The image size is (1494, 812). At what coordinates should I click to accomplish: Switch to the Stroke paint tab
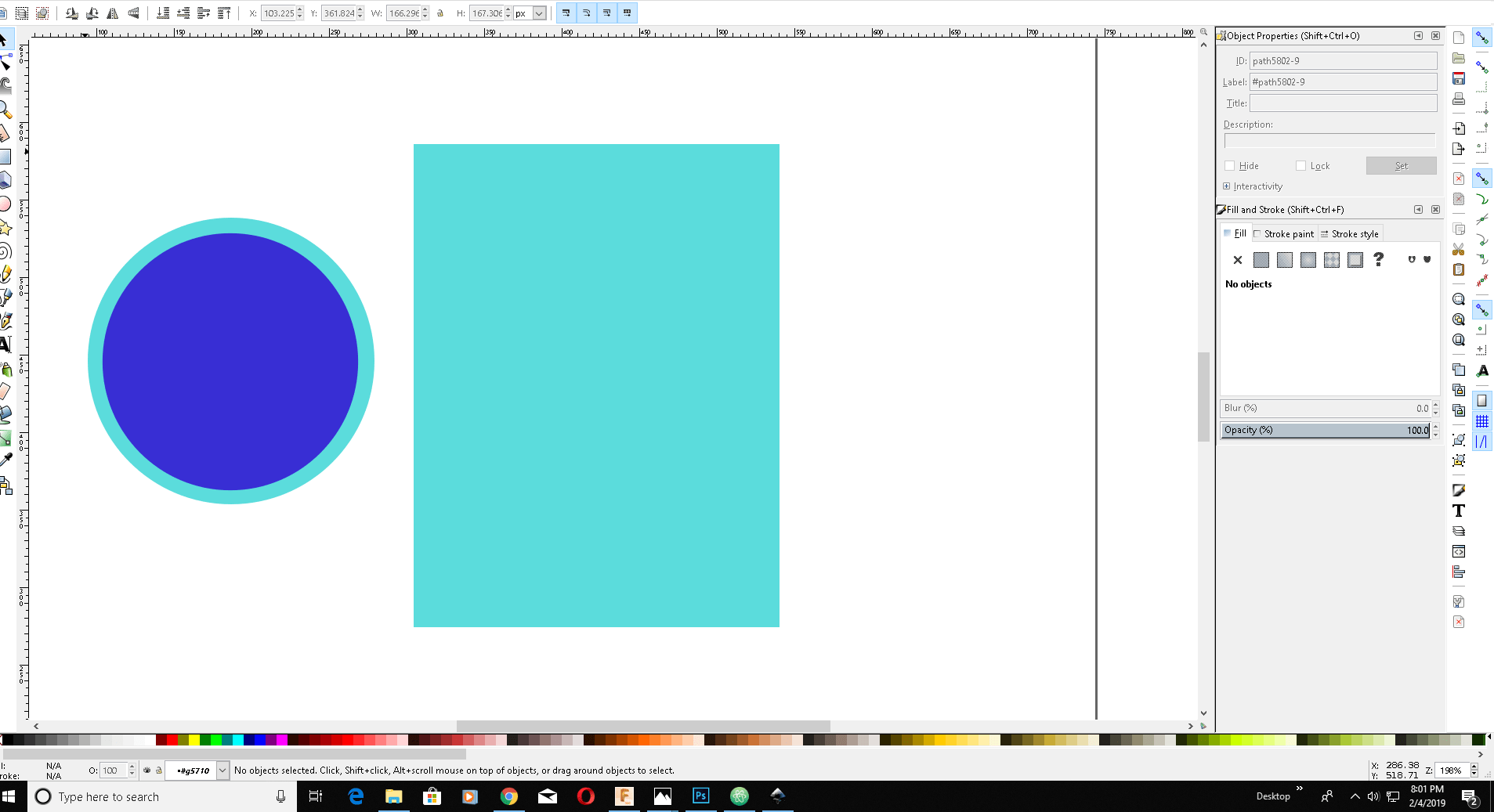[1285, 233]
